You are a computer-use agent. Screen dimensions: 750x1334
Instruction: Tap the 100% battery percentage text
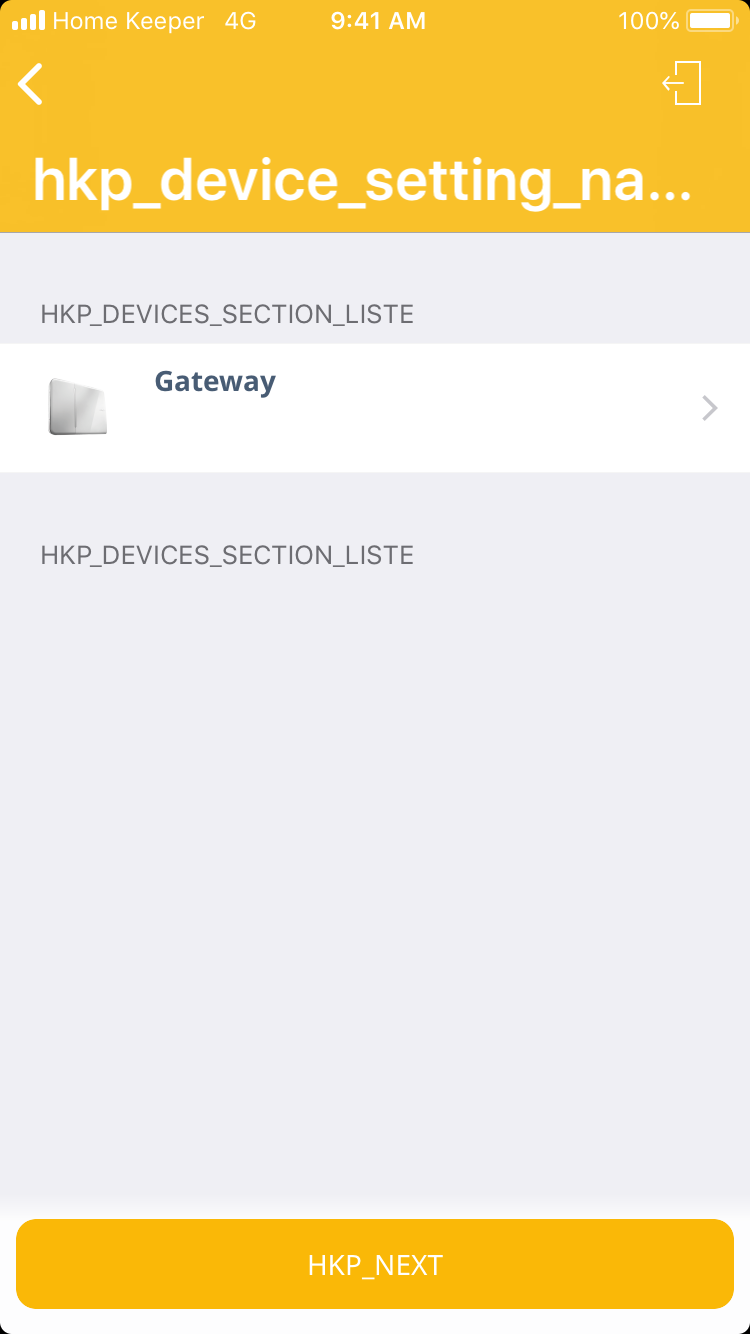click(648, 21)
